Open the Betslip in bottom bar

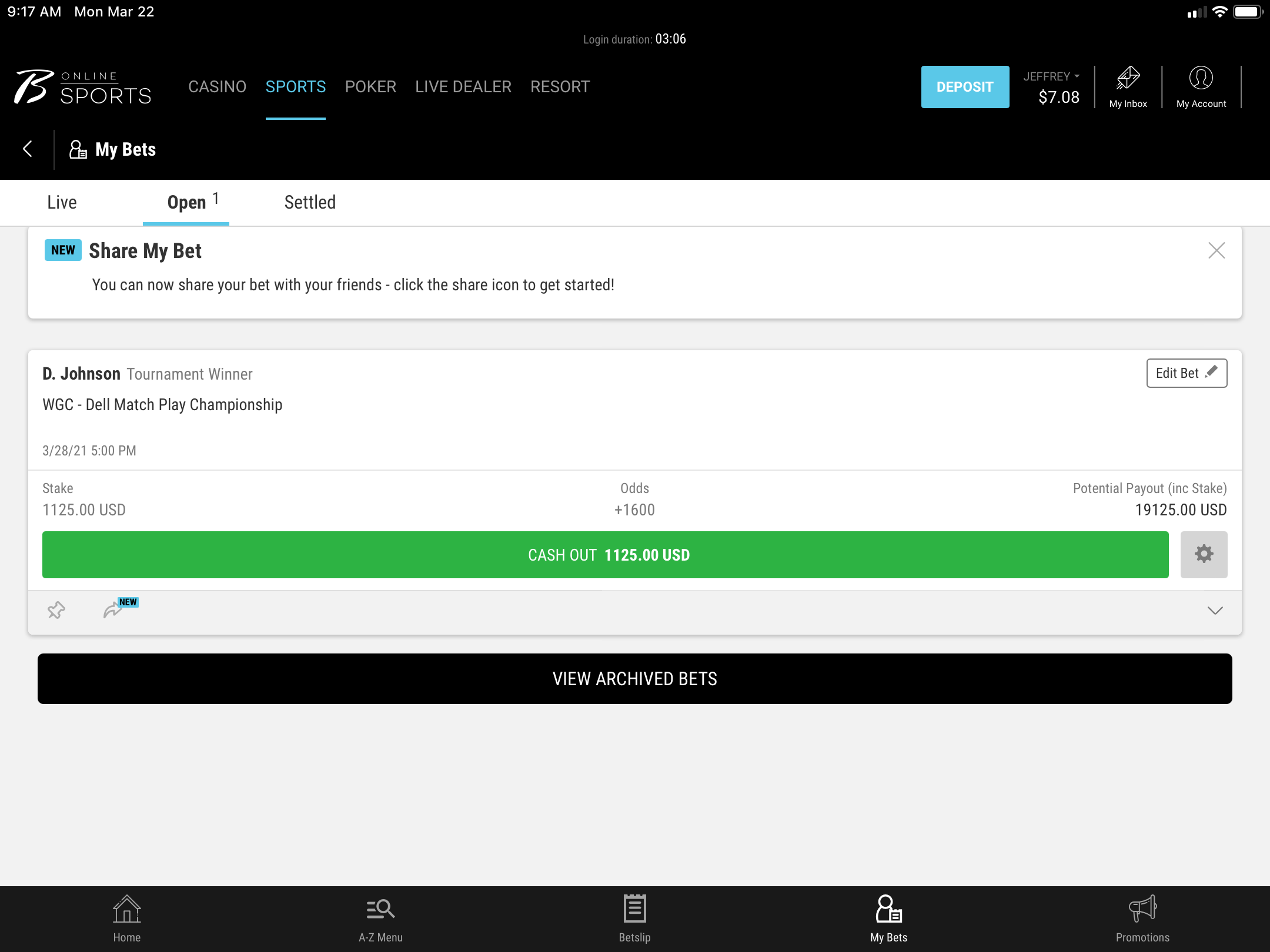(x=634, y=919)
